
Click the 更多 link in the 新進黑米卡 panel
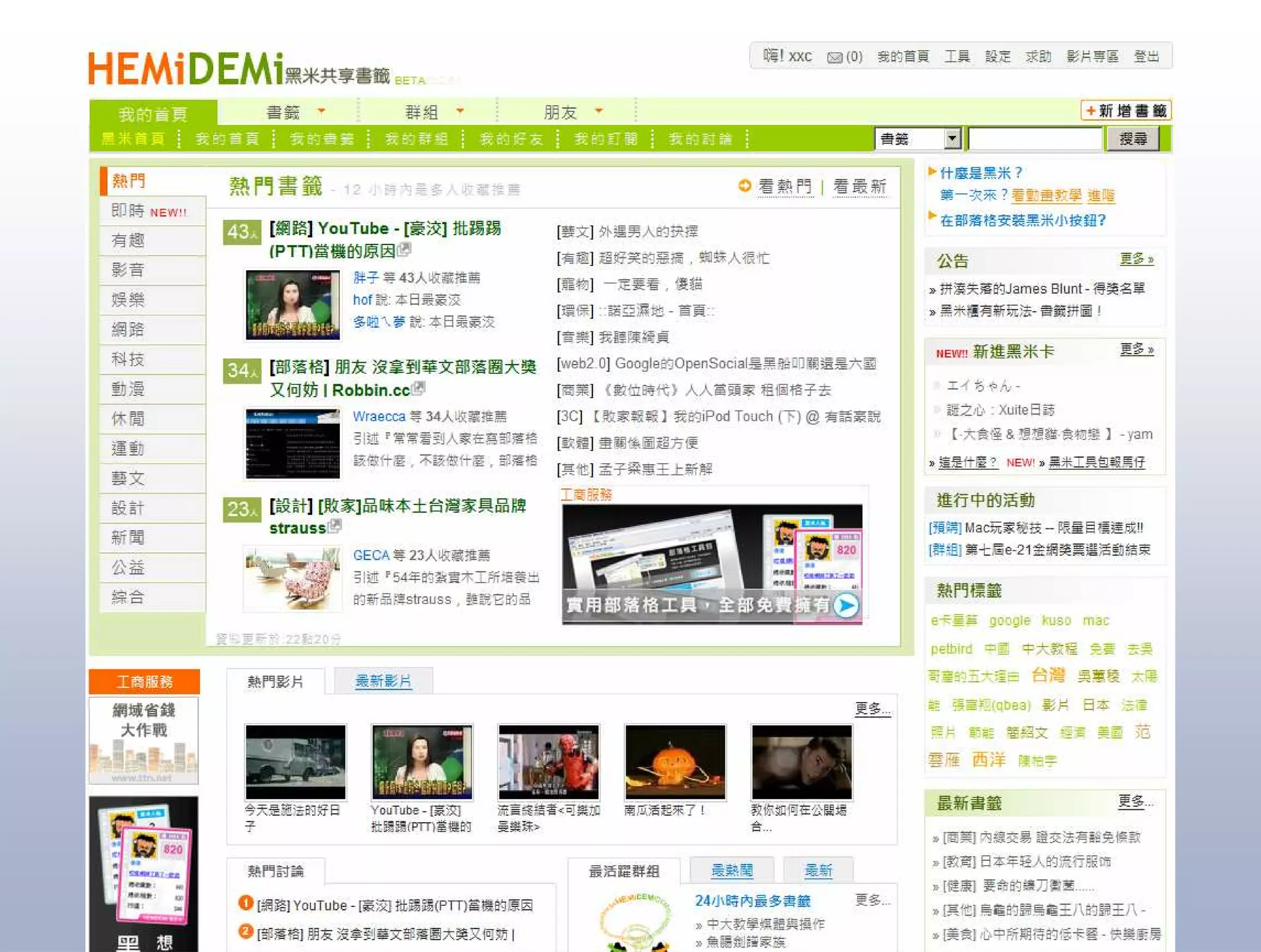1136,350
